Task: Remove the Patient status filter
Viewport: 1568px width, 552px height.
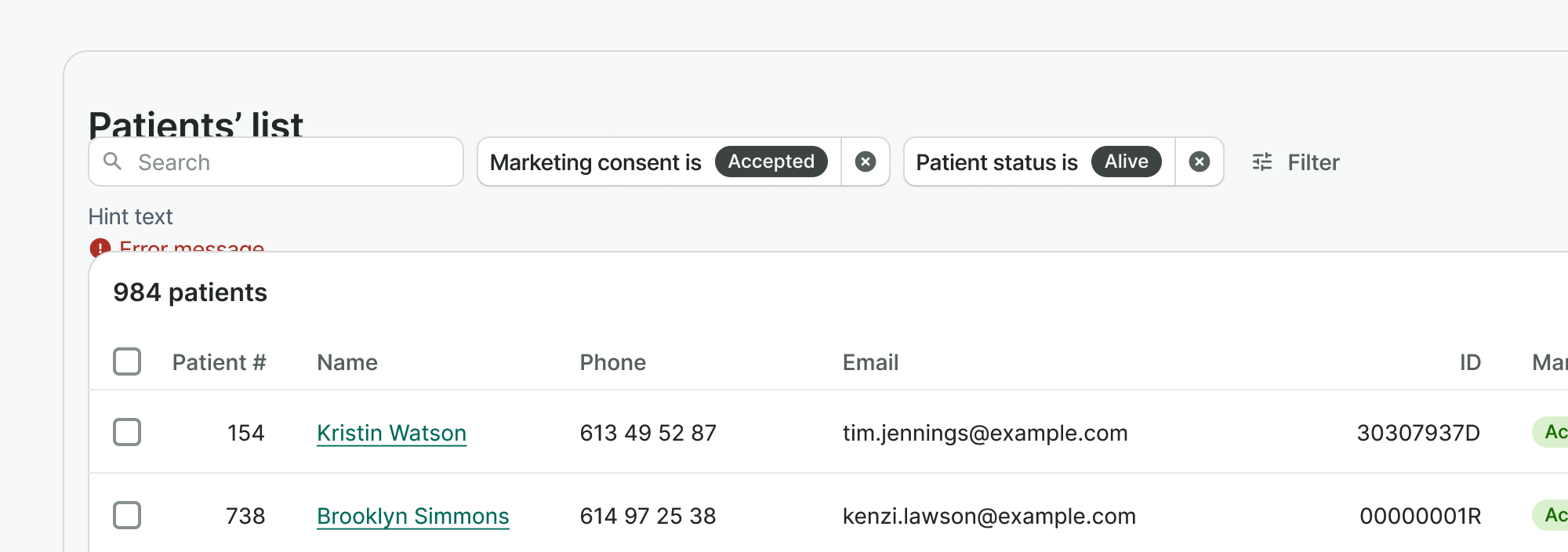Action: 1199,162
